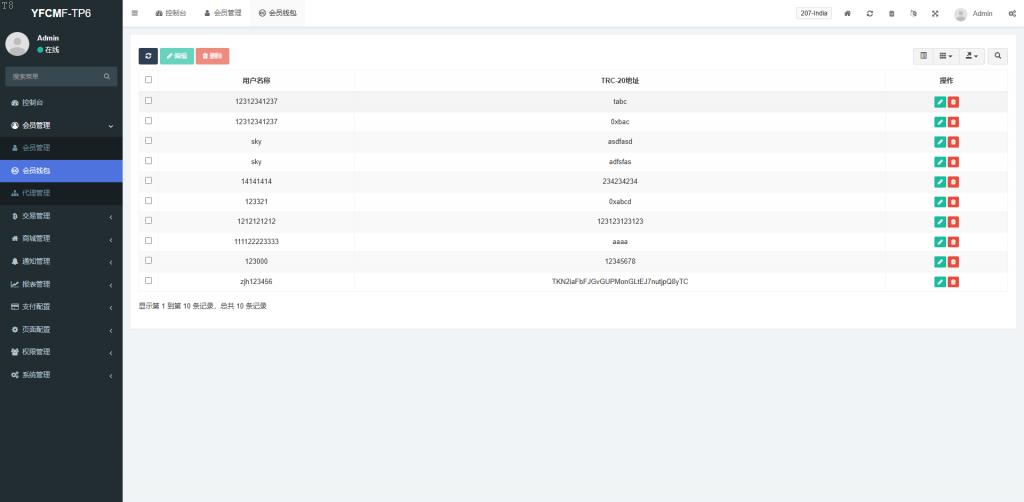The image size is (1024, 502).
Task: Delete the wallet row for user zjh123456
Action: [x=953, y=282]
